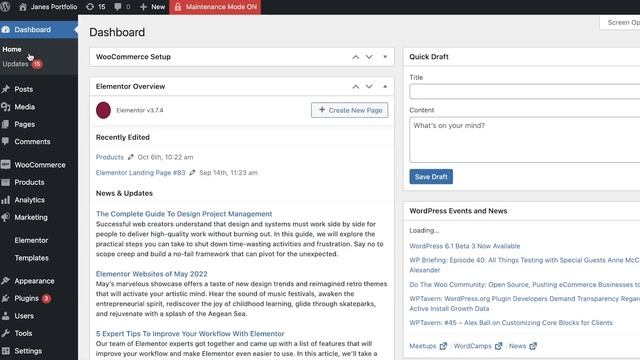Click the WooCommerce icon in sidebar
640x360 pixels.
tap(6, 164)
